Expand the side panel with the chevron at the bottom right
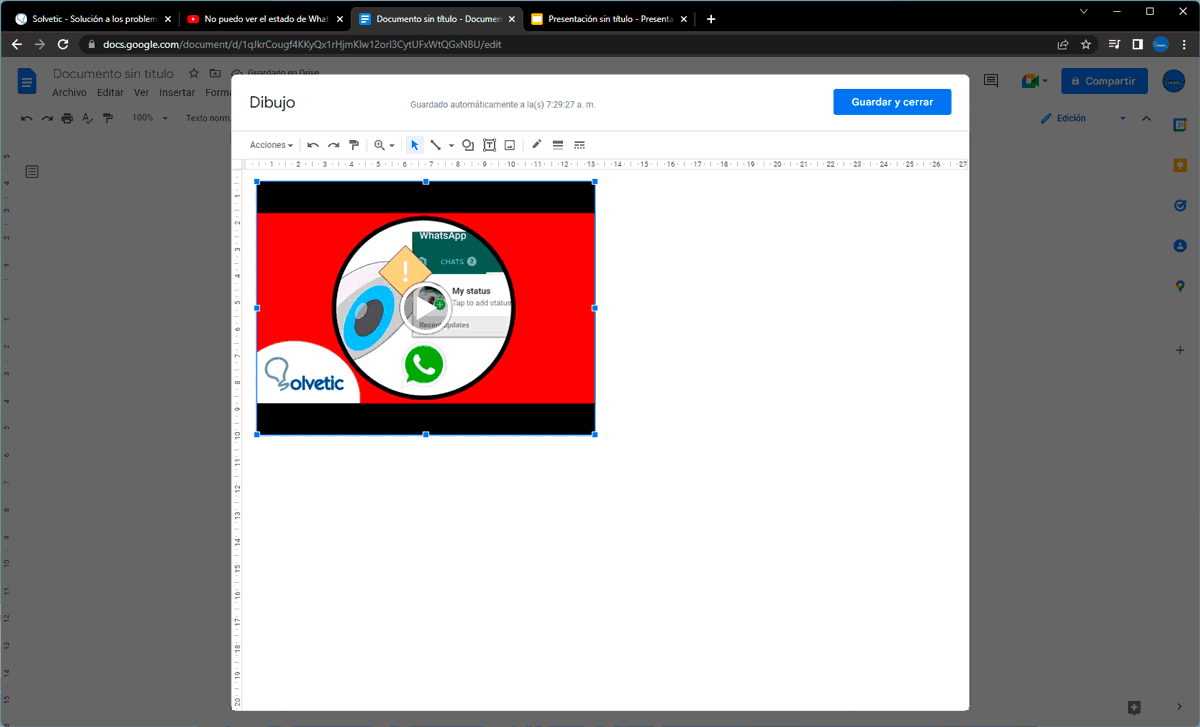The height and width of the screenshot is (727, 1200). [x=1180, y=707]
